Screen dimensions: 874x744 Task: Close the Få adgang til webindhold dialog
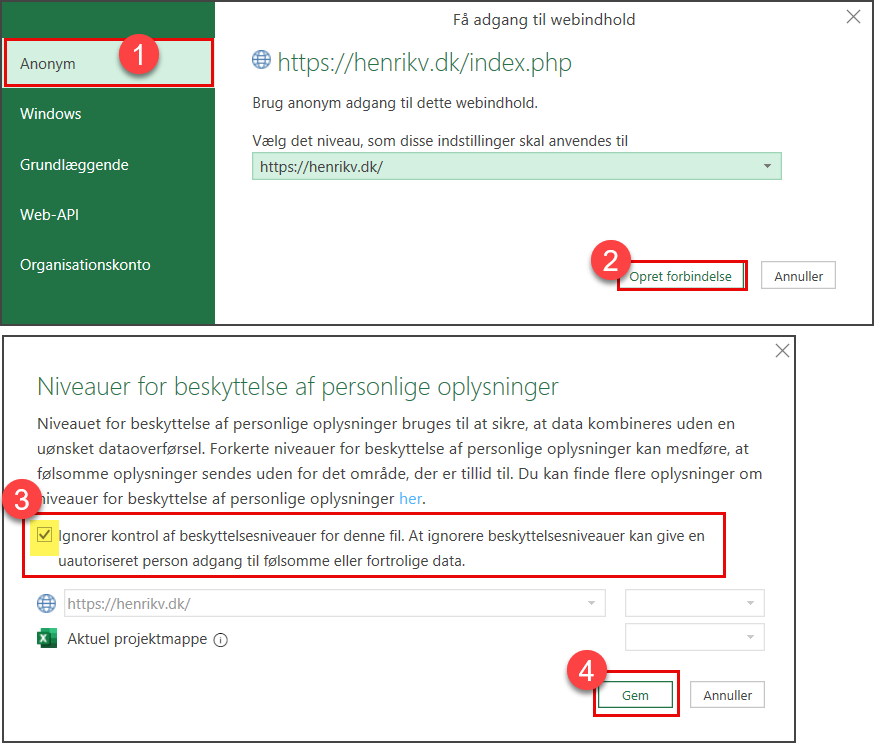(853, 17)
